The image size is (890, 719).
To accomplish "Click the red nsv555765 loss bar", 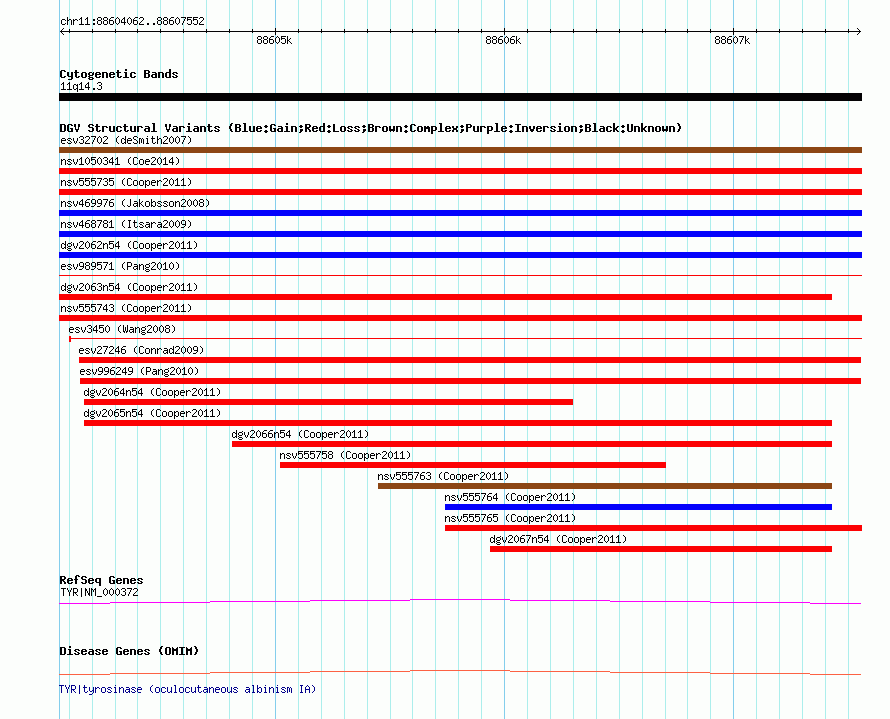I will [x=653, y=528].
